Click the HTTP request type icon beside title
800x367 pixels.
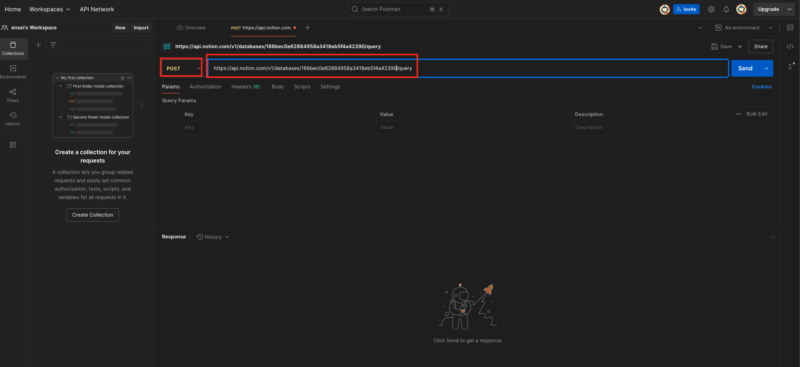[166, 46]
